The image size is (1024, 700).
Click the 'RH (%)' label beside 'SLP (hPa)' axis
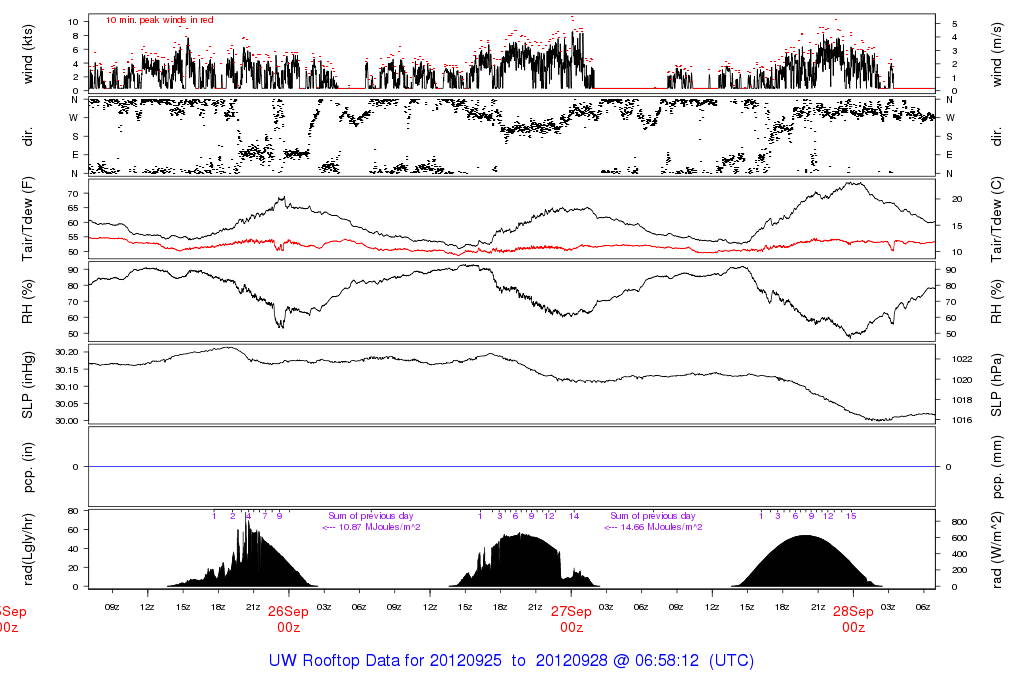(996, 302)
